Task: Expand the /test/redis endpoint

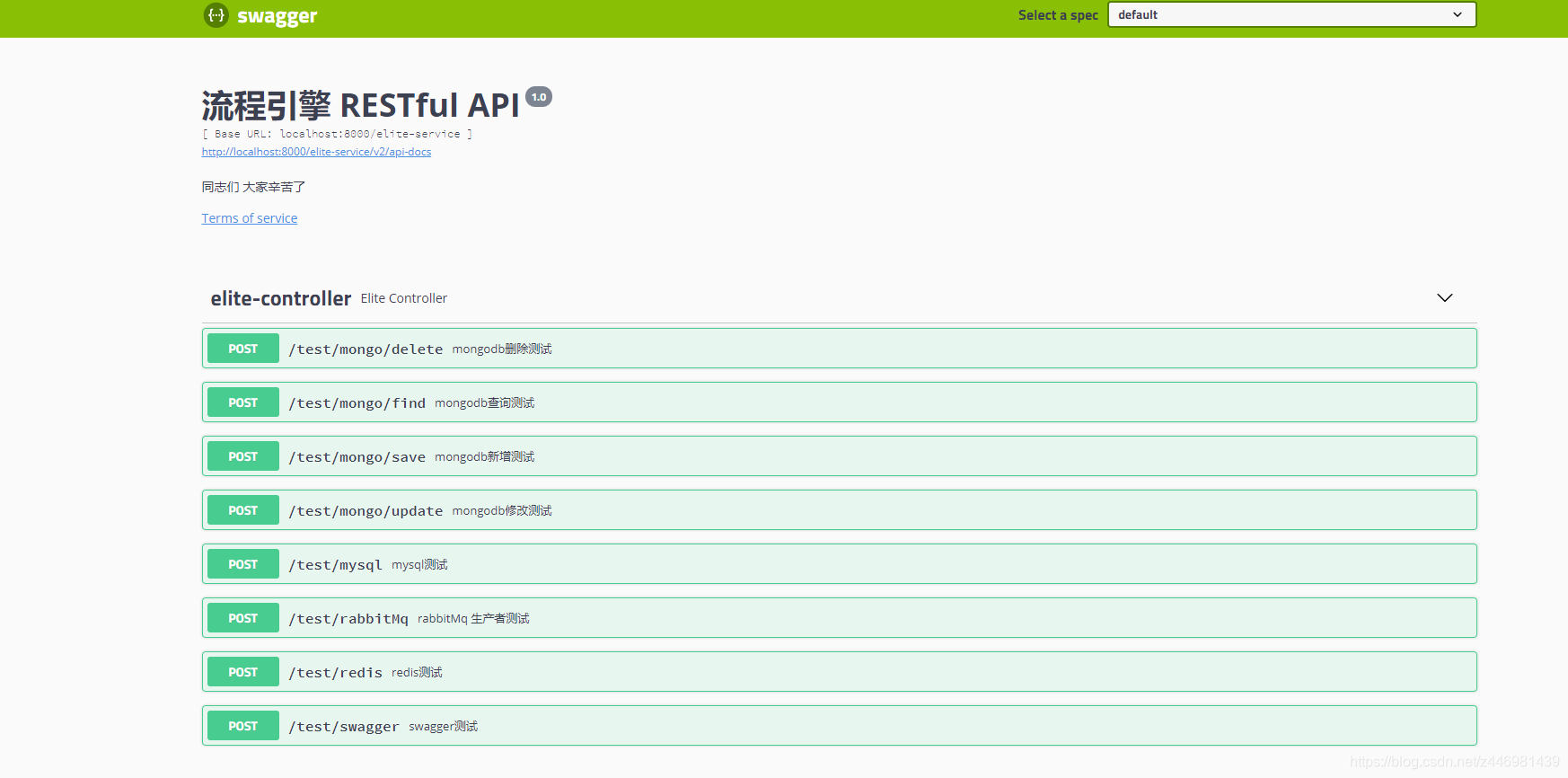Action: point(840,672)
